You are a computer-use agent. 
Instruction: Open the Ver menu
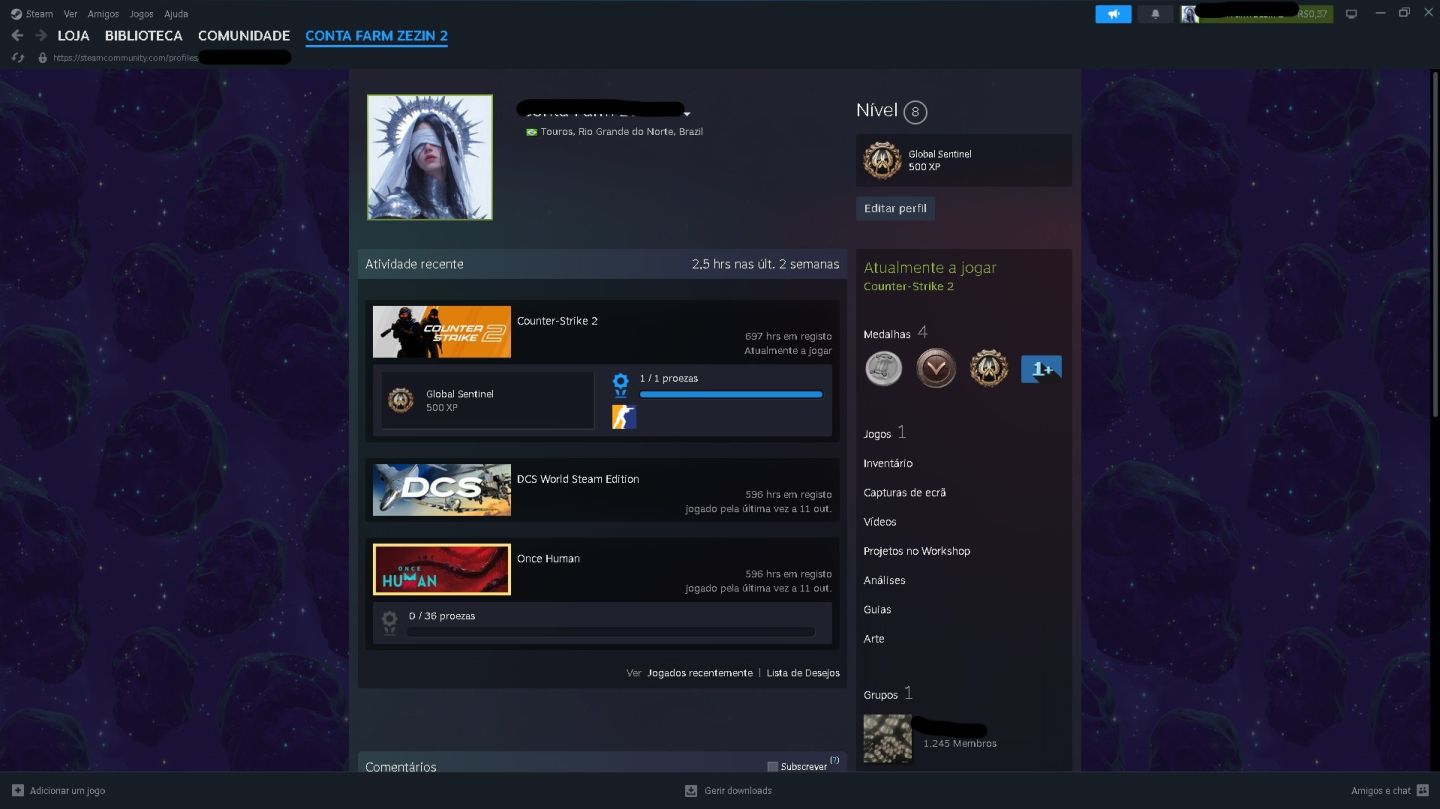70,14
